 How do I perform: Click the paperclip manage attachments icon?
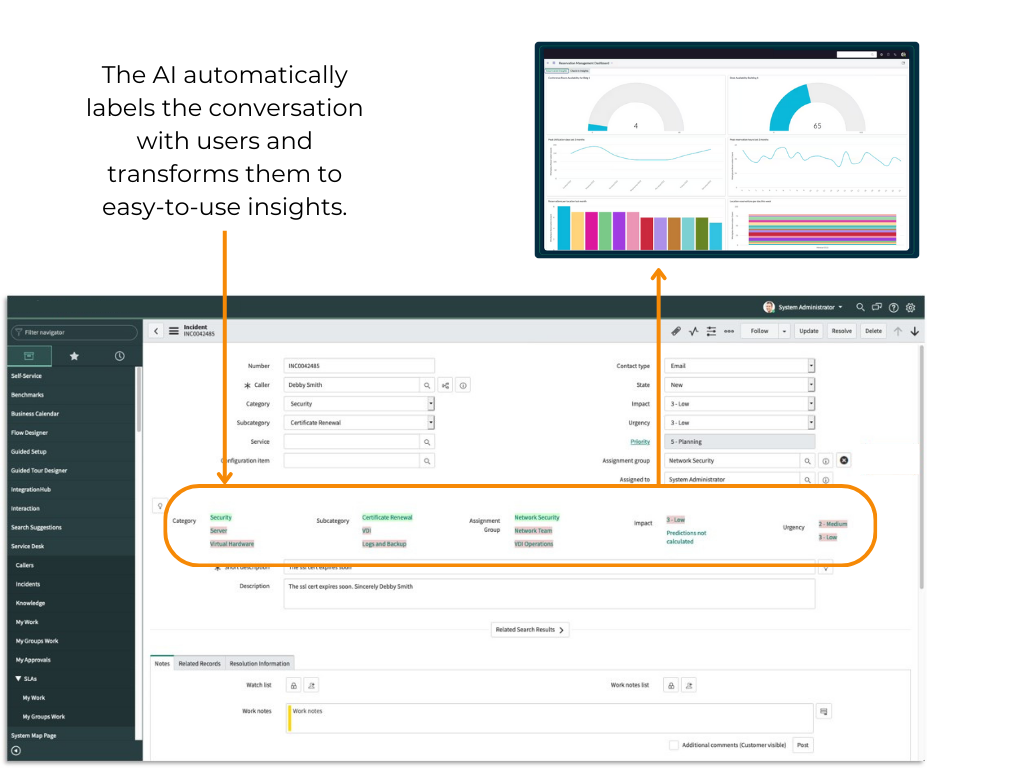pyautogui.click(x=676, y=331)
